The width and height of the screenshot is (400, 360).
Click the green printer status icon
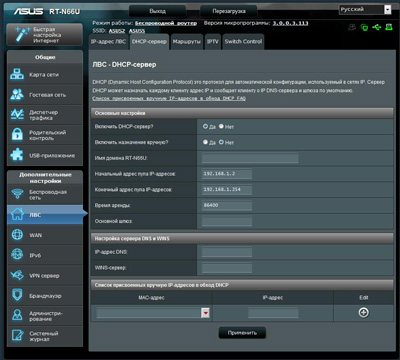coord(389,27)
